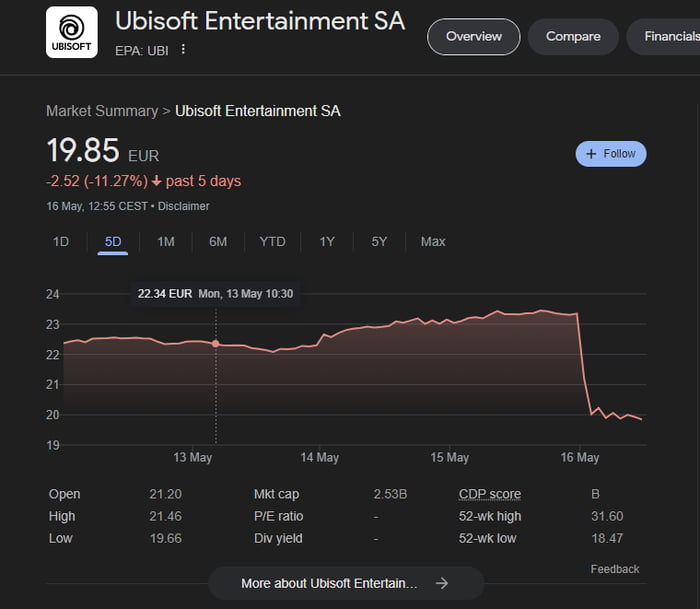The image size is (700, 609).
Task: Click the arrow icon in More about Ubisoft
Action: click(442, 583)
